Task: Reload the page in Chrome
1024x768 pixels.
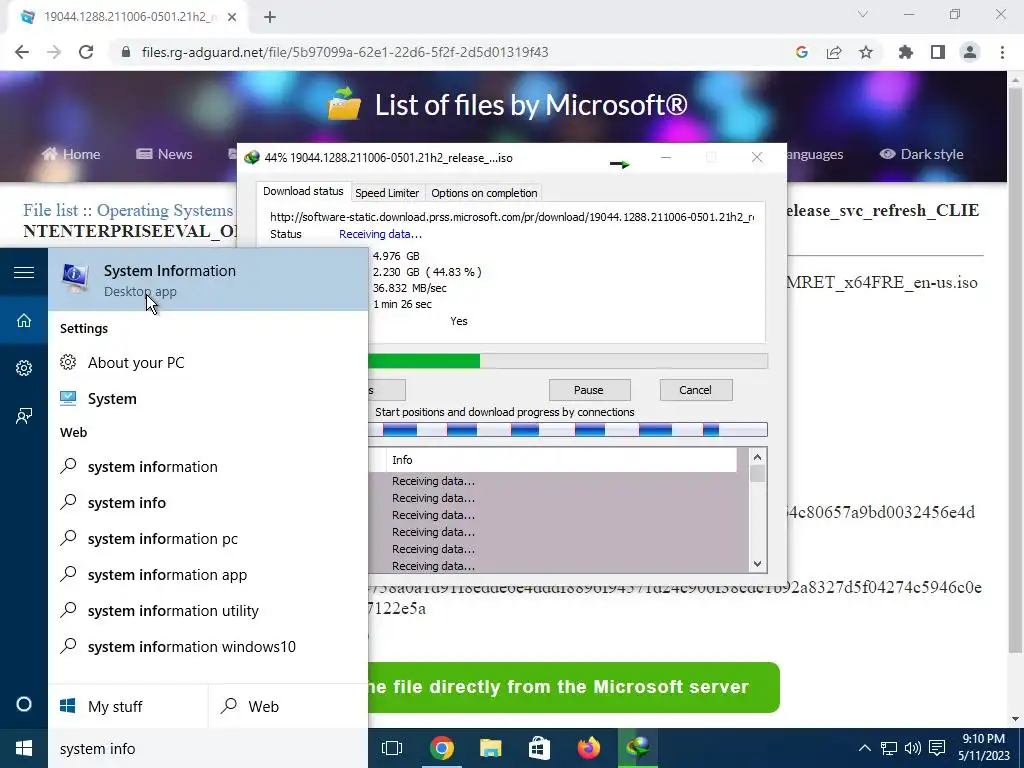Action: [x=86, y=52]
